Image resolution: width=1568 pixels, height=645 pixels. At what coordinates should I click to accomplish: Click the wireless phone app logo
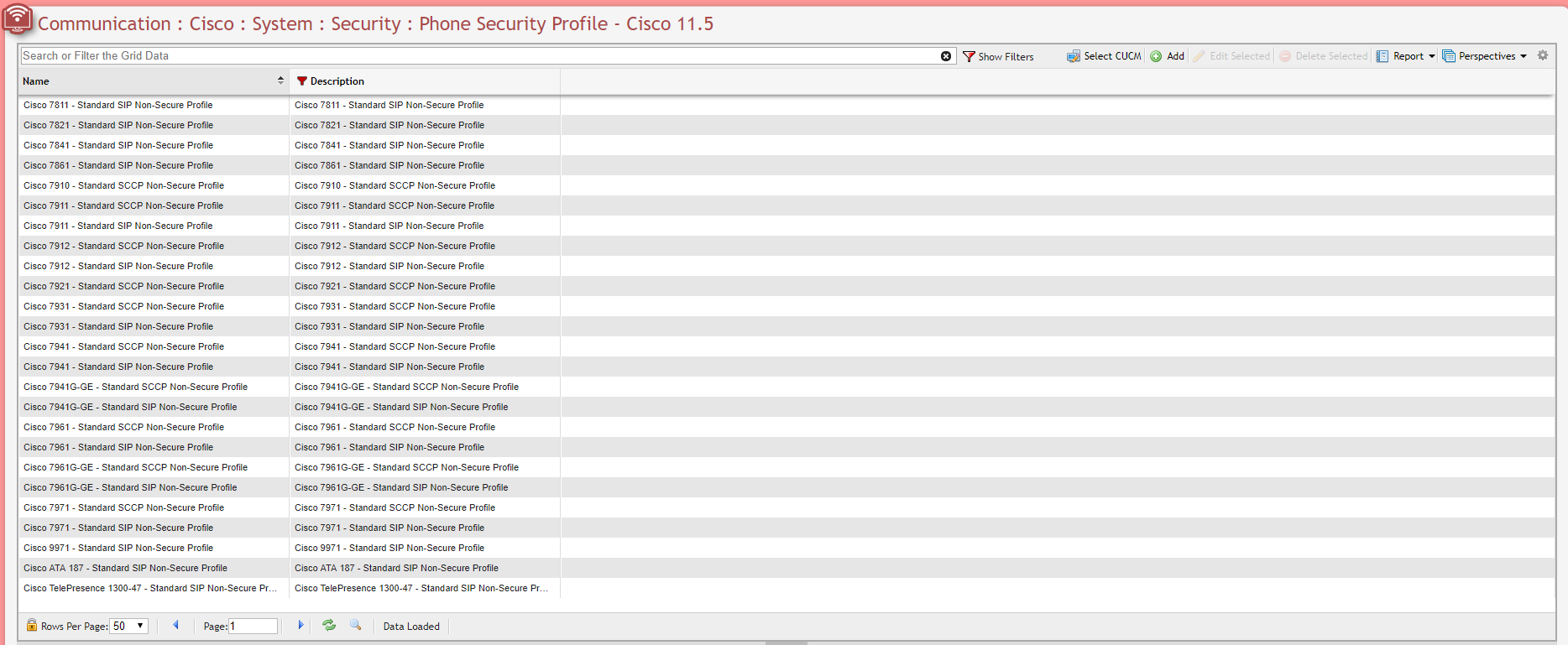tap(18, 18)
